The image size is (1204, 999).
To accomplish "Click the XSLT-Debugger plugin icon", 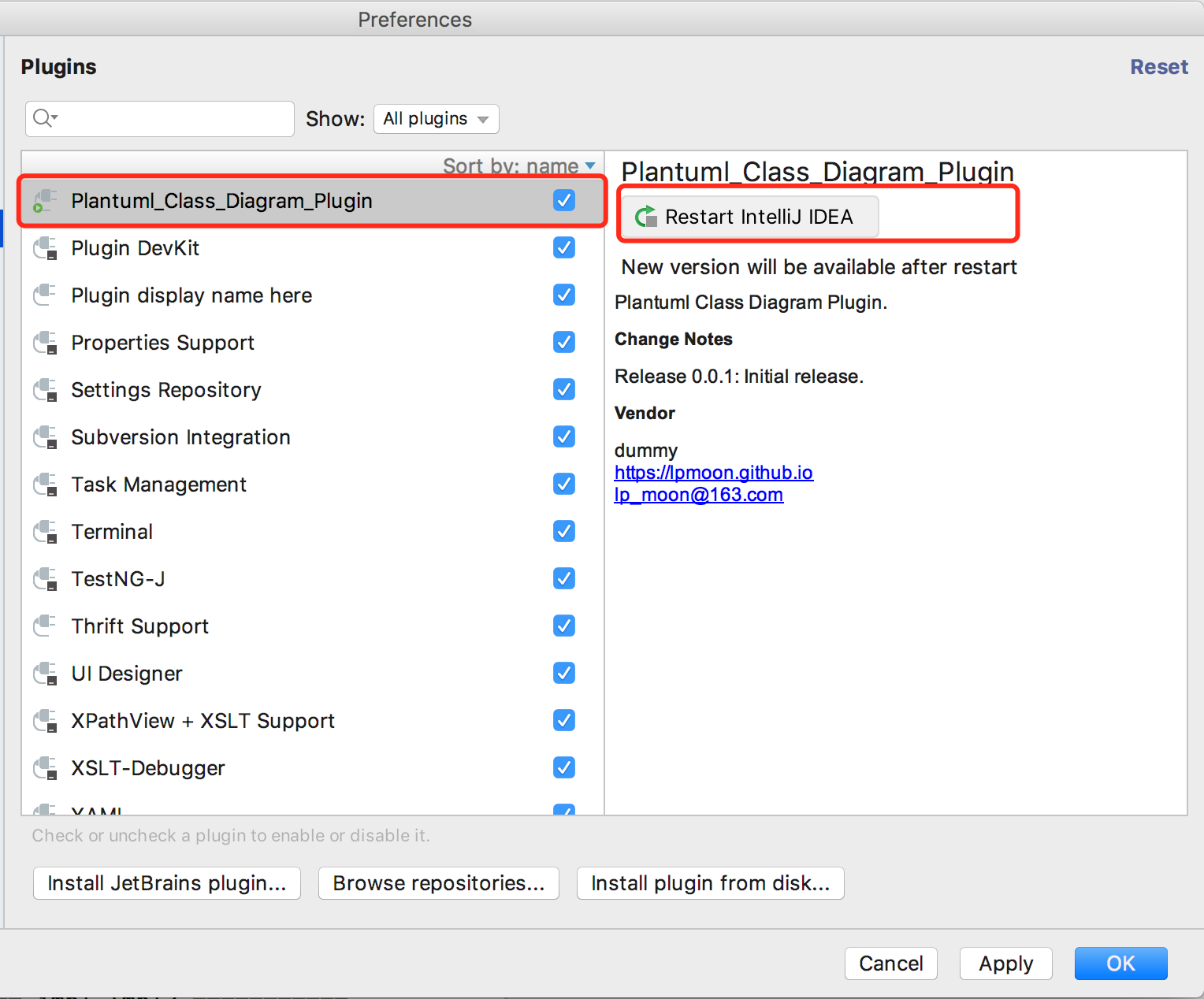I will click(45, 768).
